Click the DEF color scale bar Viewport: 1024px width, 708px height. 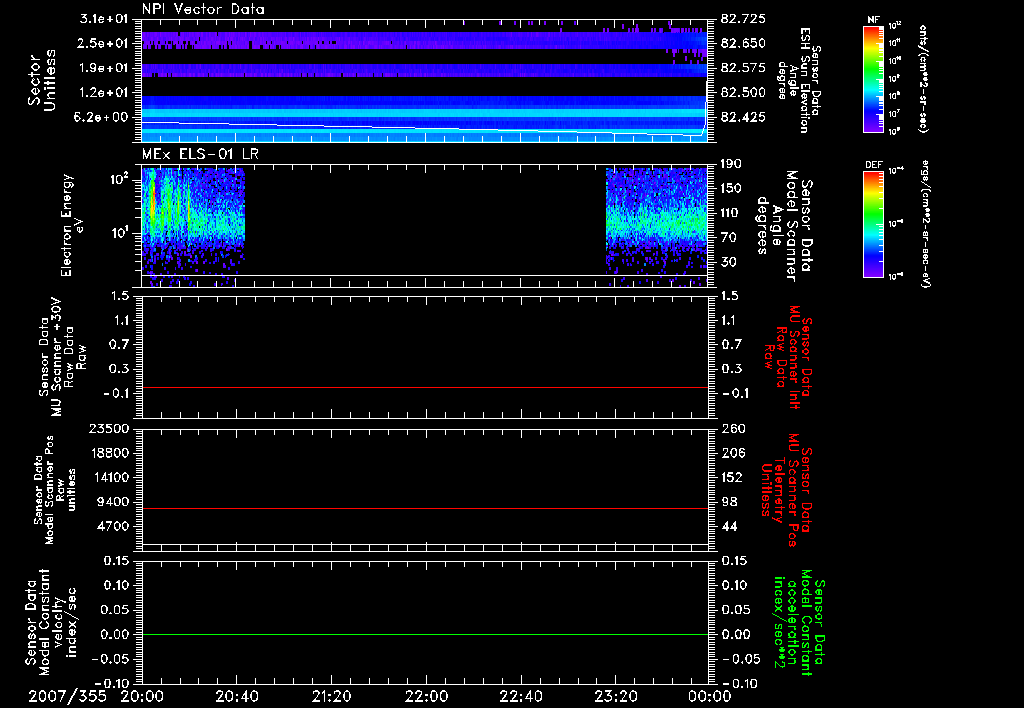coord(872,222)
